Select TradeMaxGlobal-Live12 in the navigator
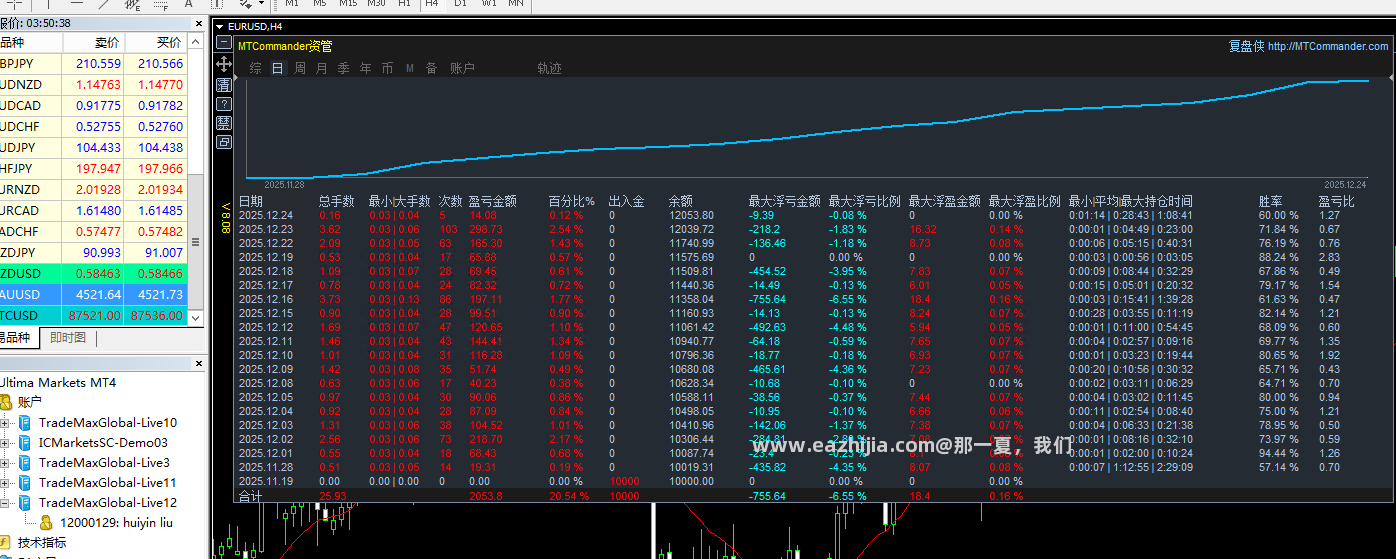1396x559 pixels. click(108, 503)
